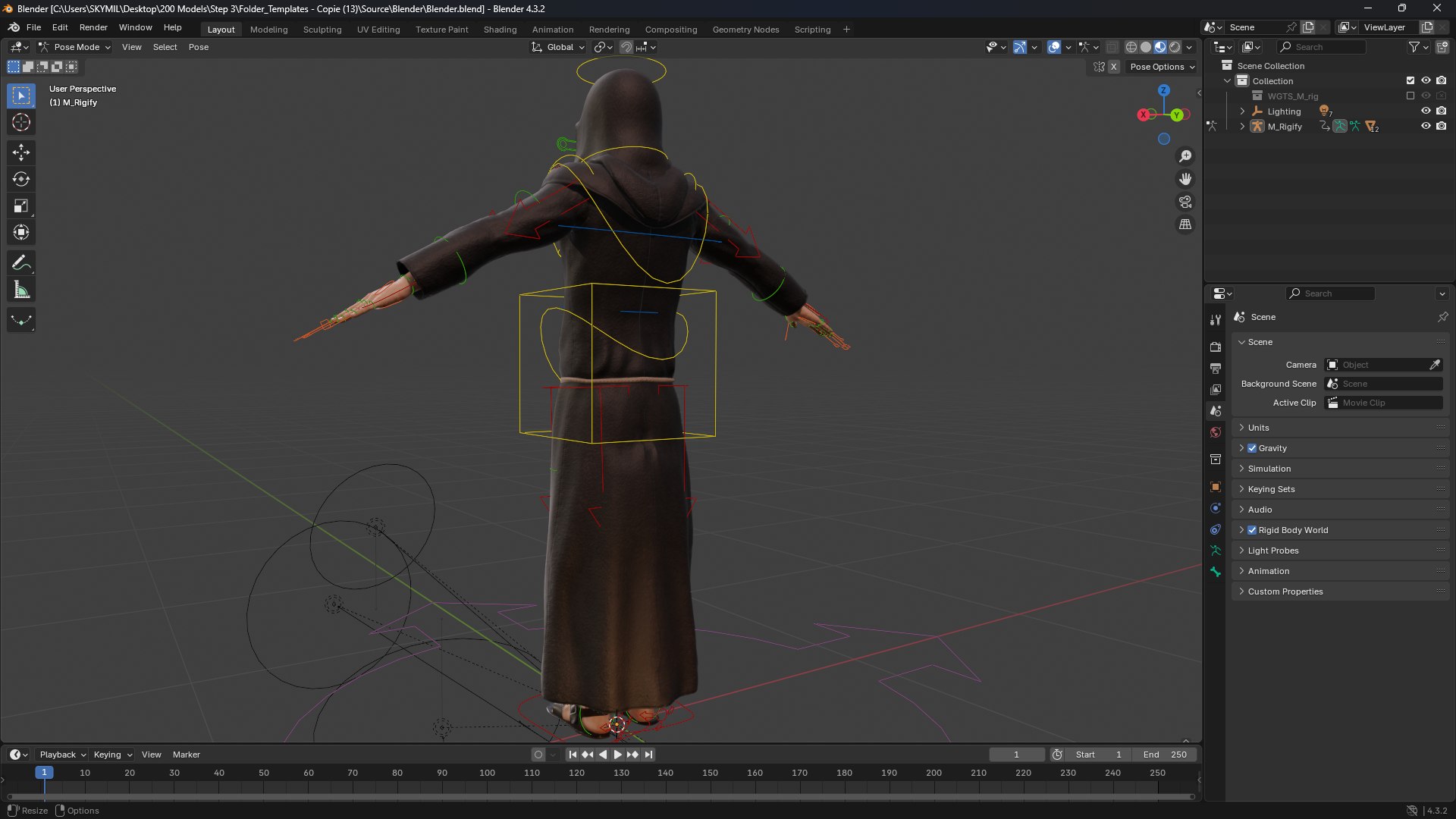Switch to rendered viewport shading
This screenshot has height=819, width=1456.
(x=1175, y=47)
